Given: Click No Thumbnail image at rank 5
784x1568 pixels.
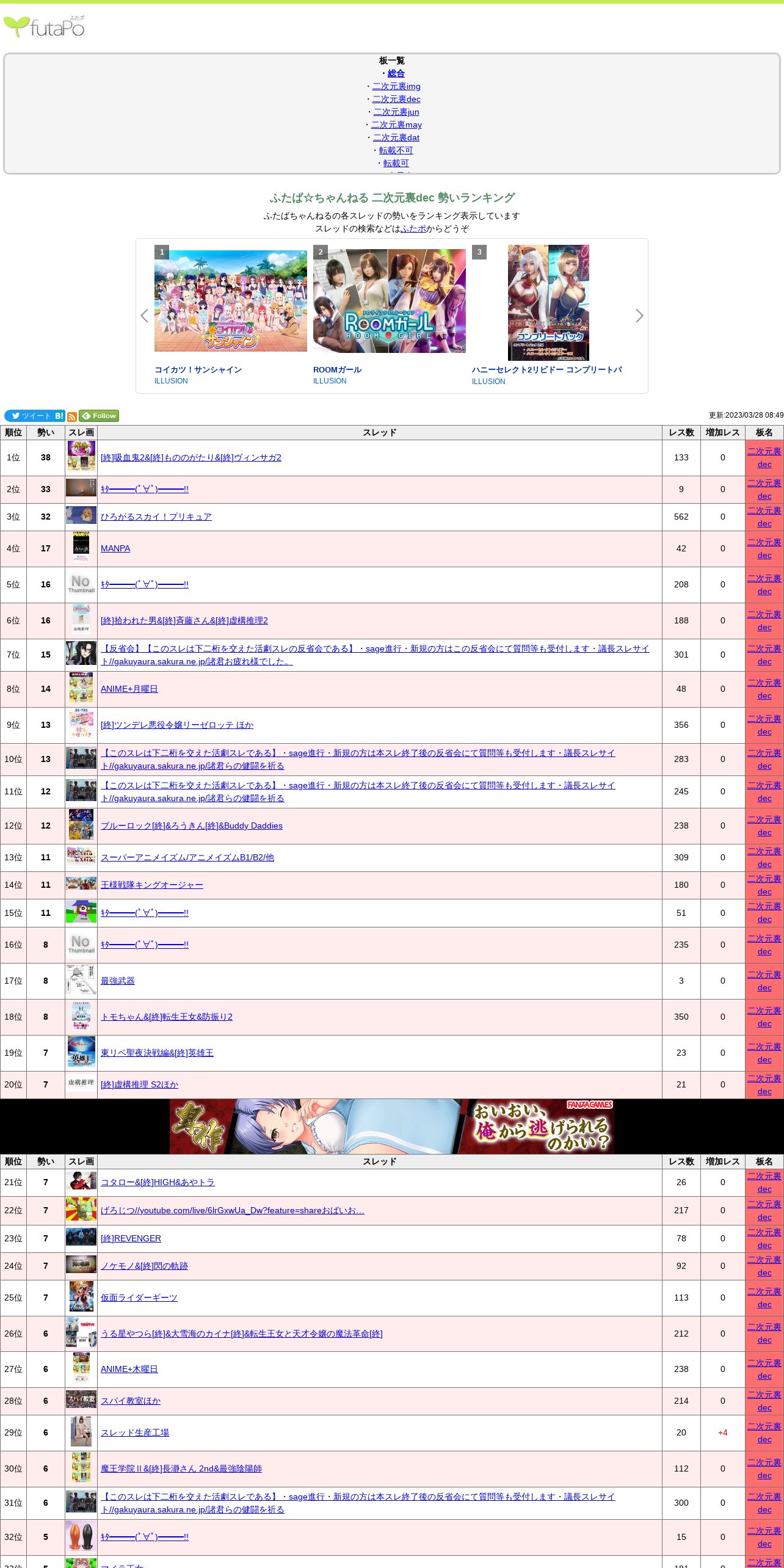Looking at the screenshot, I should tap(81, 584).
